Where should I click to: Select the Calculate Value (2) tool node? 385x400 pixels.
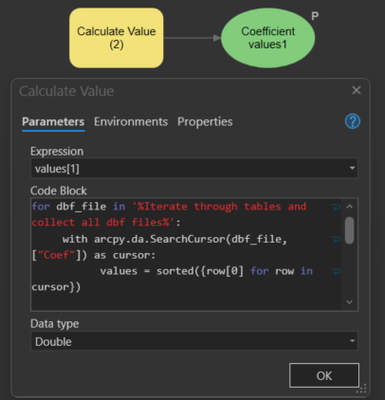point(116,38)
